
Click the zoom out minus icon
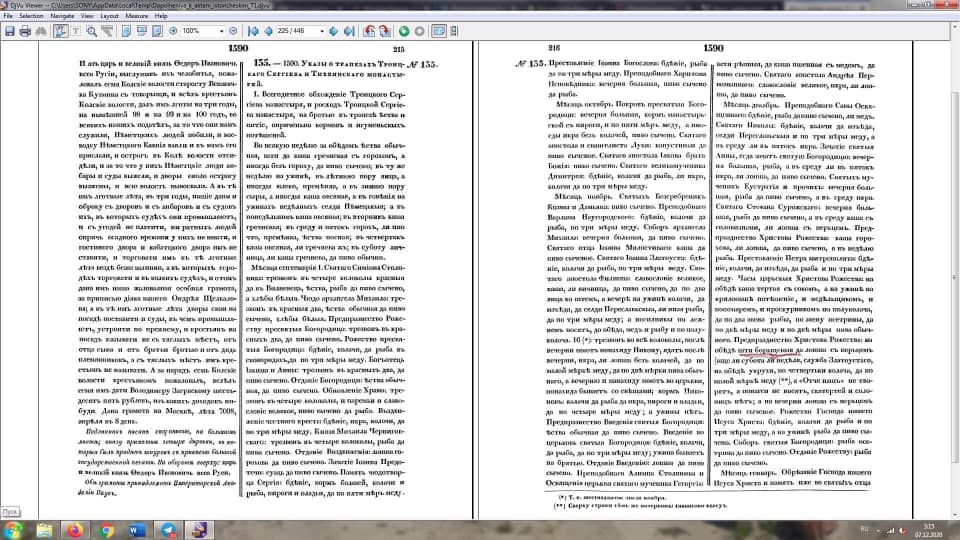[233, 31]
